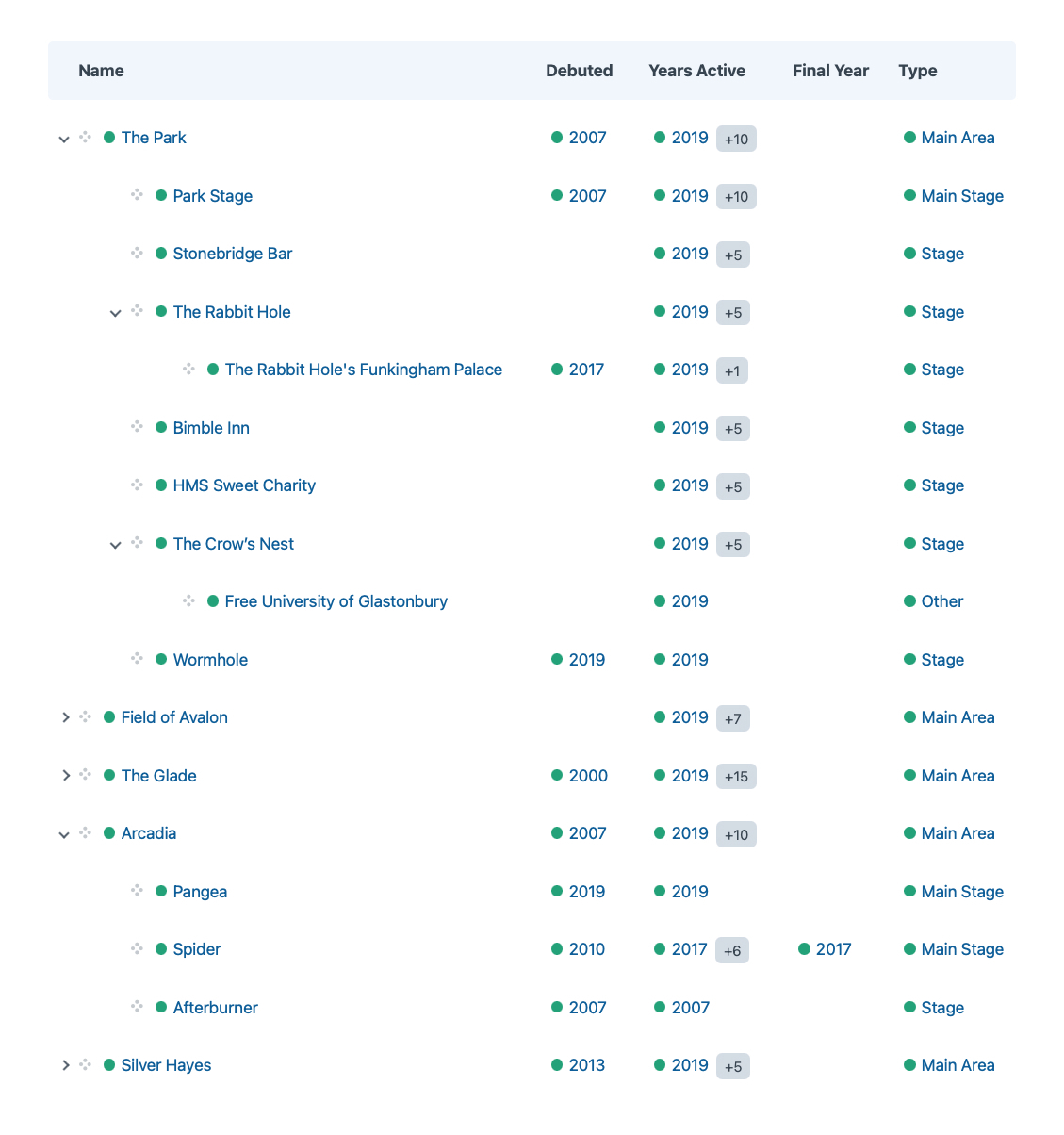Open Funkingham Palace Debuted 2017 link
Image resolution: width=1064 pixels, height=1135 pixels.
click(586, 370)
